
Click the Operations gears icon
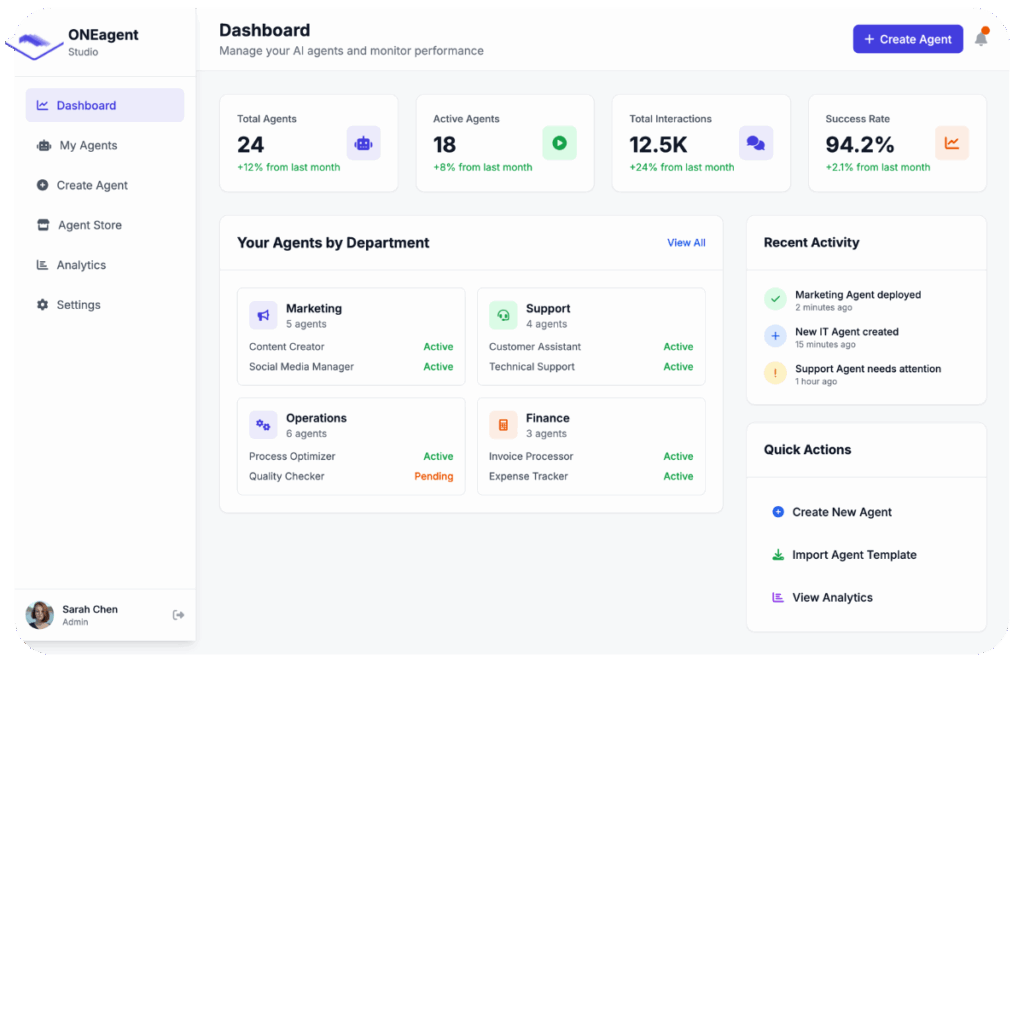pos(263,425)
